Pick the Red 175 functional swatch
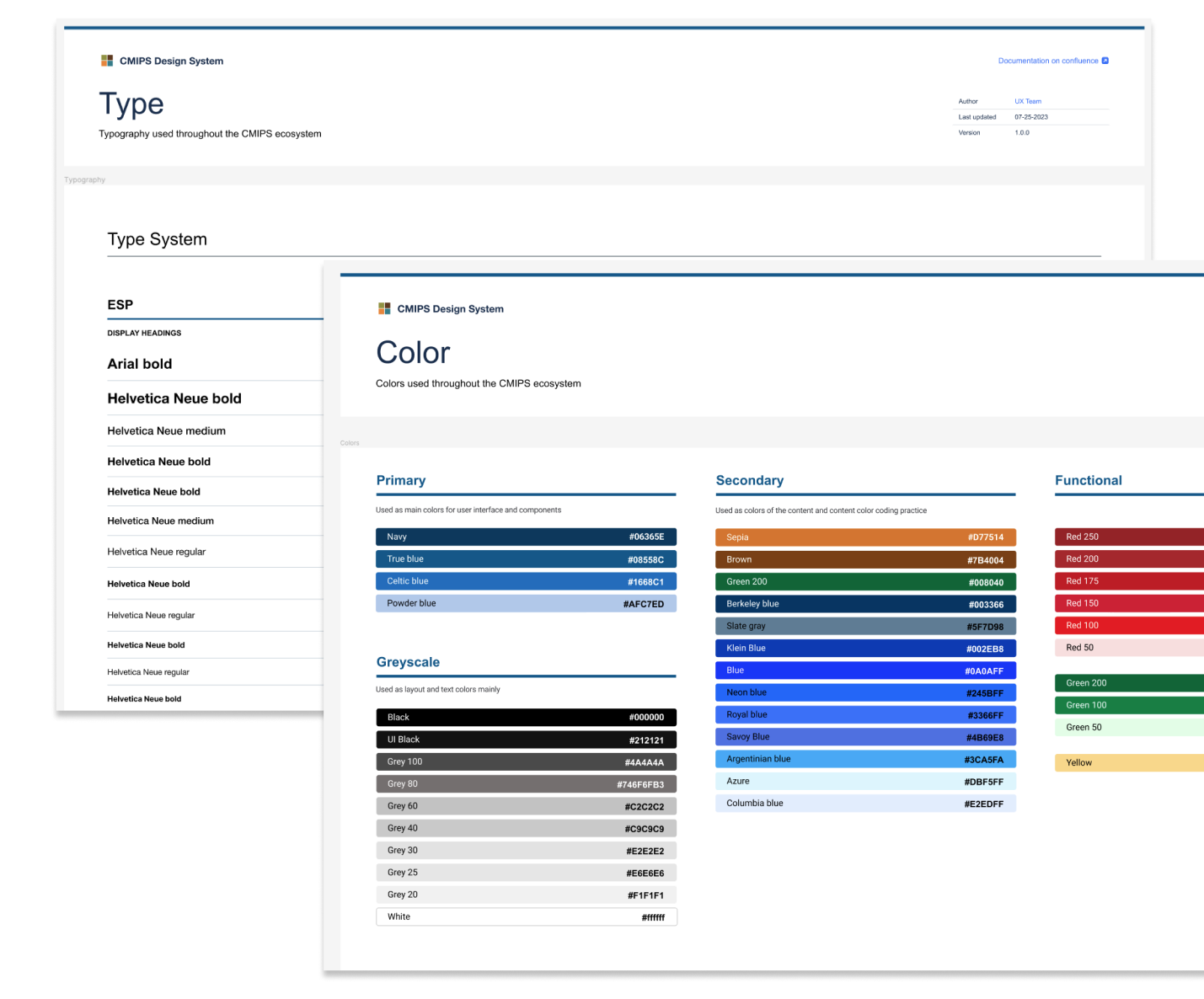The width and height of the screenshot is (1204, 999). click(1129, 581)
